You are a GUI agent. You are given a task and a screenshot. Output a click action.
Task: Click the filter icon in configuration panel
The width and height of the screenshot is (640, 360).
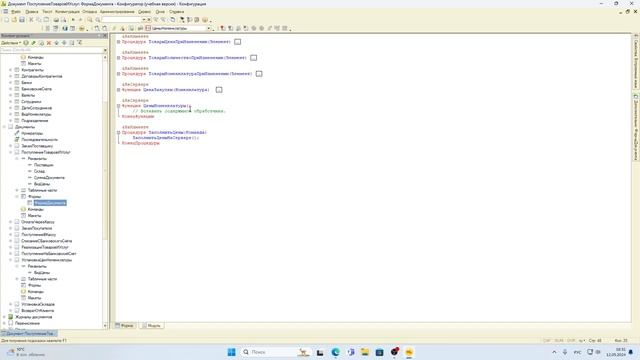pyautogui.click(x=80, y=42)
